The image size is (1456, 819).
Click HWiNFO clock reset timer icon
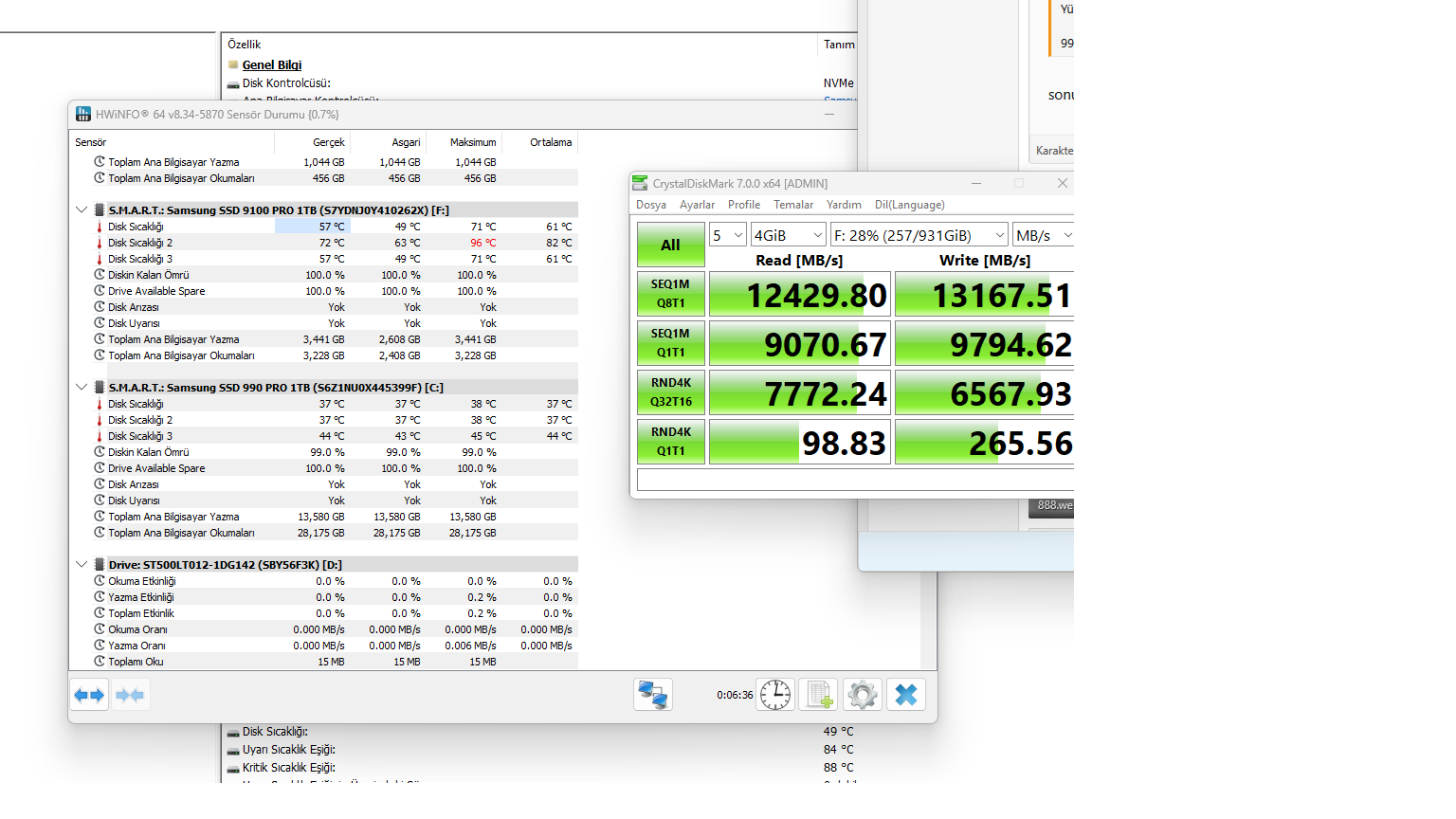coord(775,695)
